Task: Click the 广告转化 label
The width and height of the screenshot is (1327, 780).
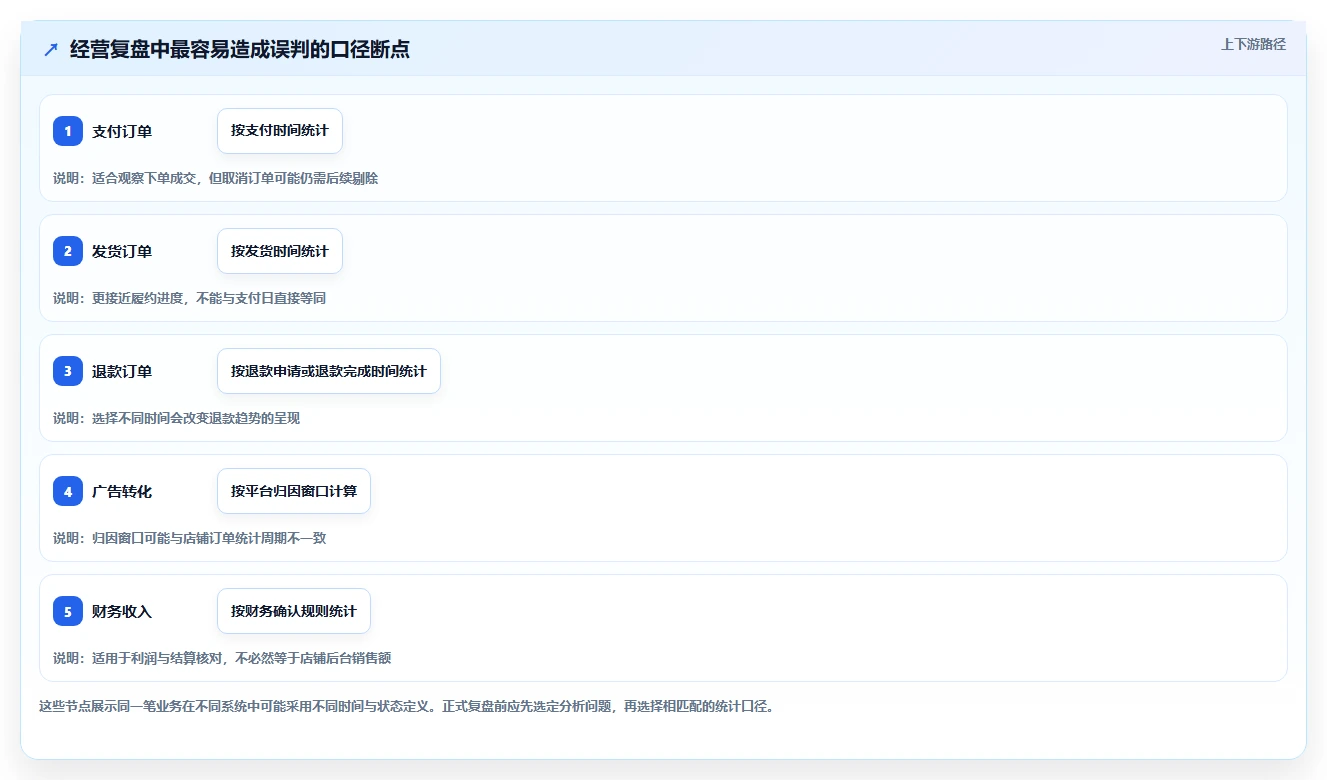Action: click(x=122, y=491)
